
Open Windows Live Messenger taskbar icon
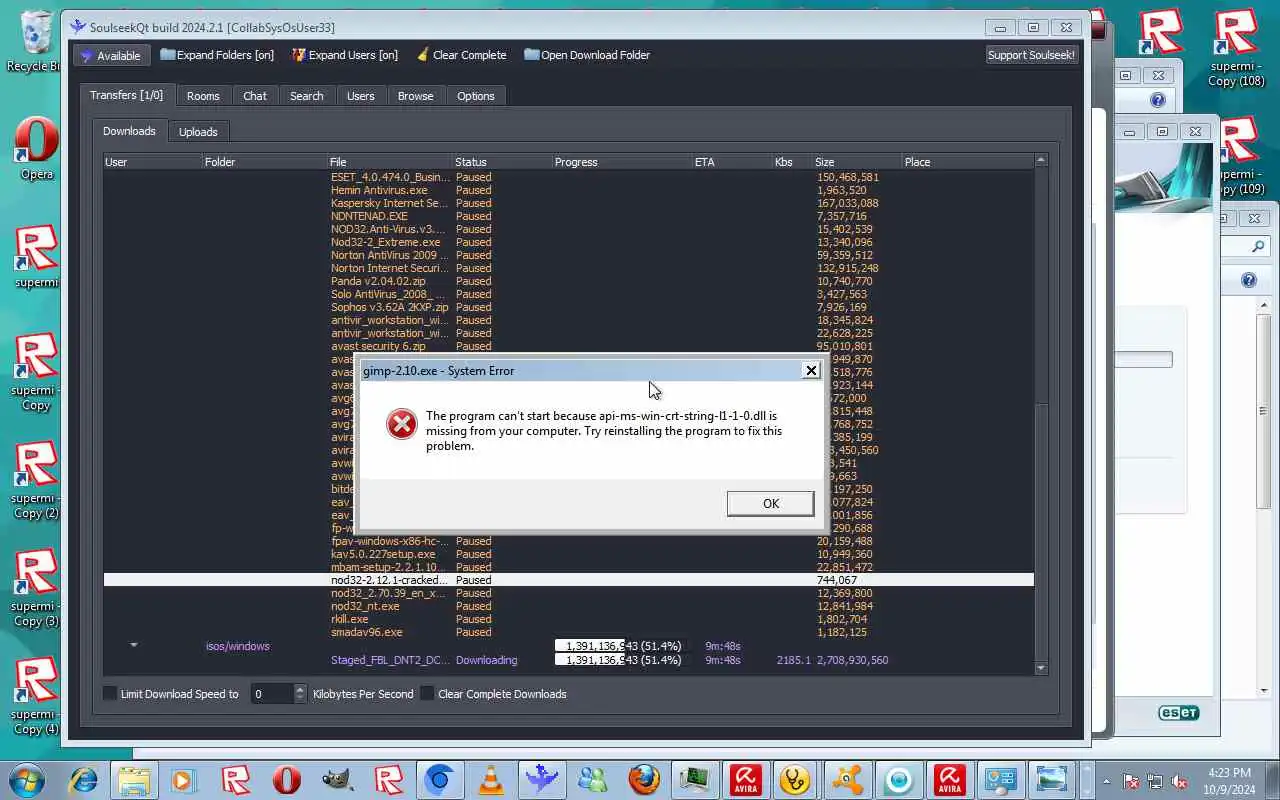click(x=592, y=780)
